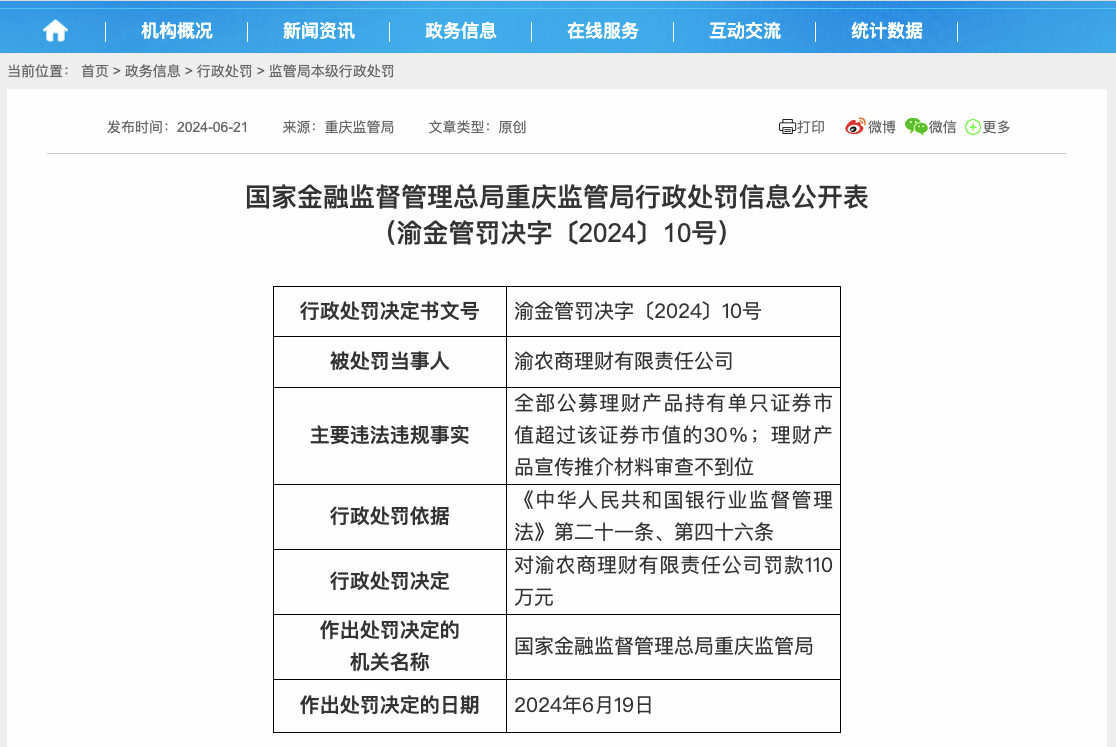The height and width of the screenshot is (747, 1116).
Task: Click the table cell 渝金管罚决字〔2024〕10号
Action: [x=673, y=312]
